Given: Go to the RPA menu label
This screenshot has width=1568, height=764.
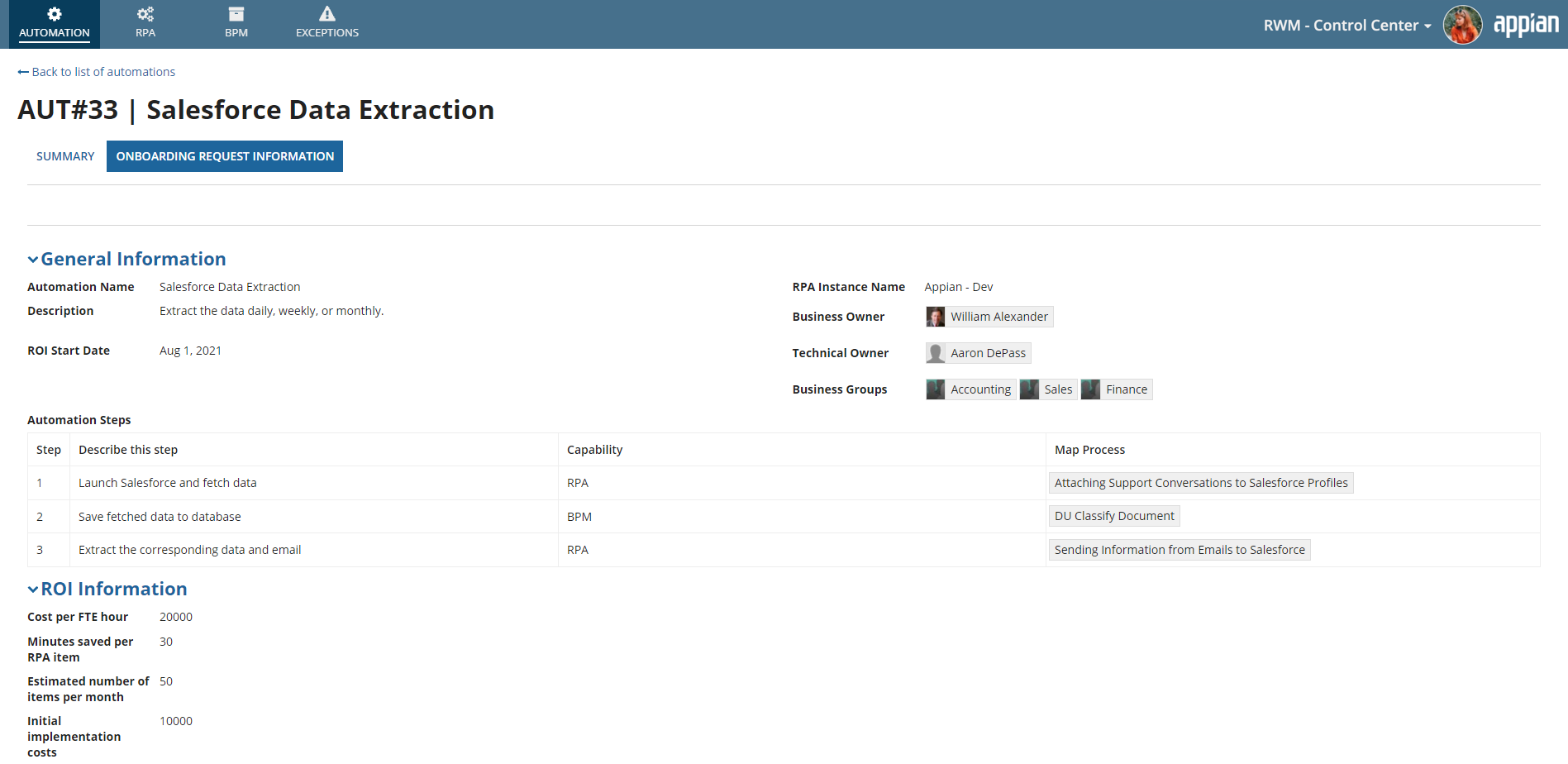Looking at the screenshot, I should (x=145, y=33).
